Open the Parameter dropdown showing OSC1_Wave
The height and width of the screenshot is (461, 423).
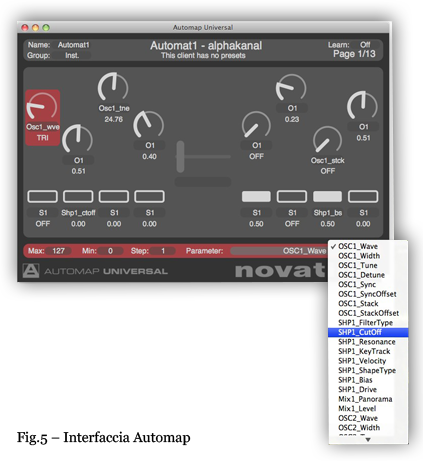coord(279,251)
